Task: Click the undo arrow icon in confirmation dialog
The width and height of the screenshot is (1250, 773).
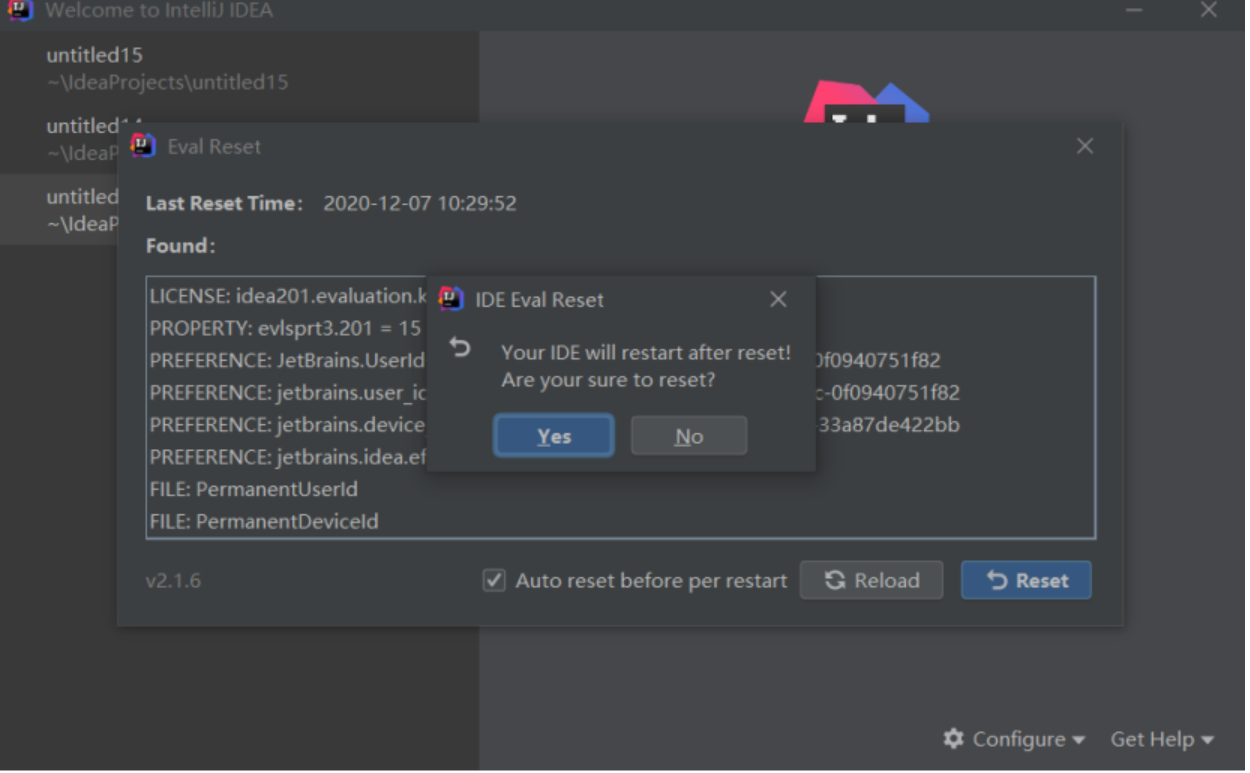Action: [x=459, y=348]
